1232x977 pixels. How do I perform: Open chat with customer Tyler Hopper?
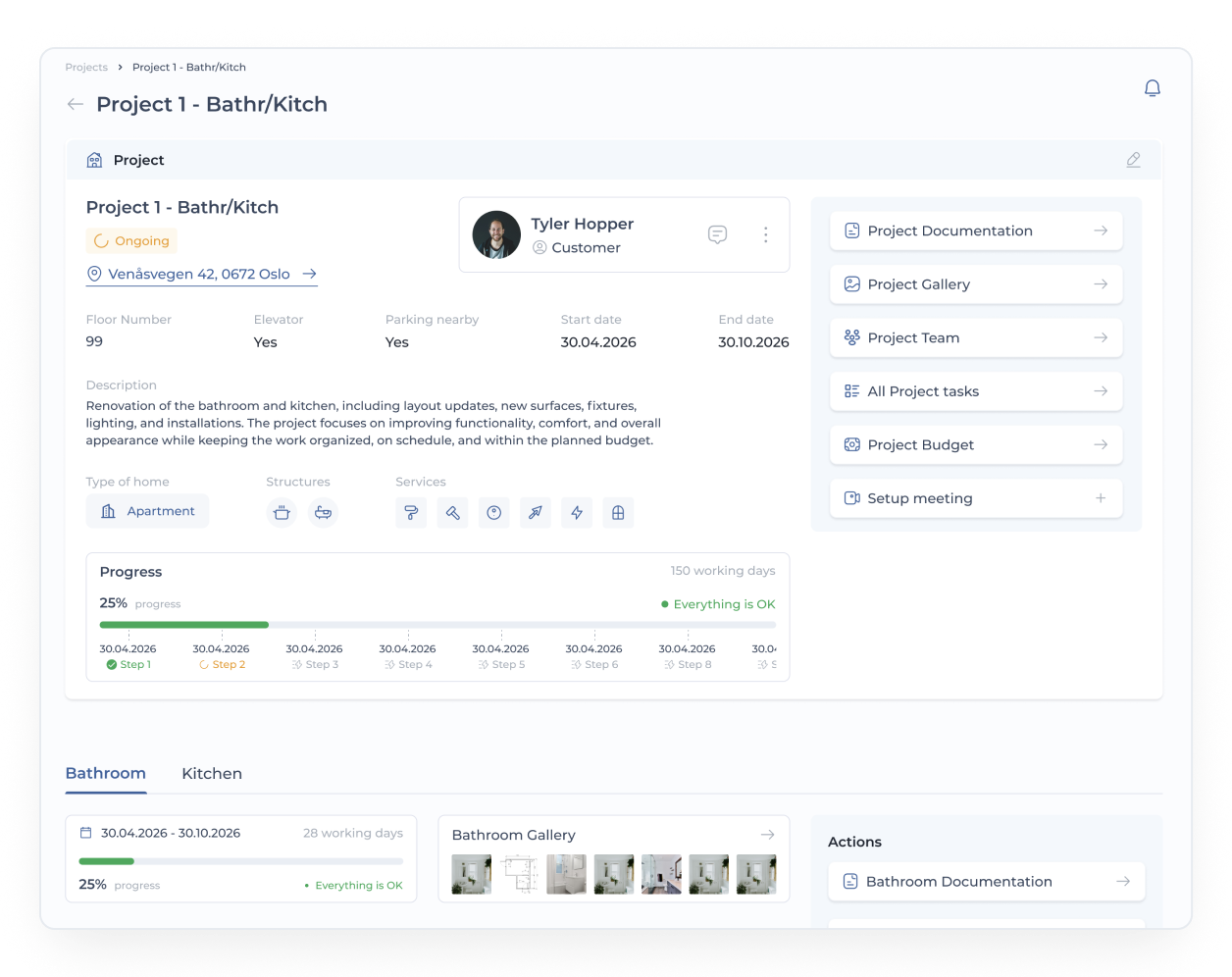tap(718, 234)
